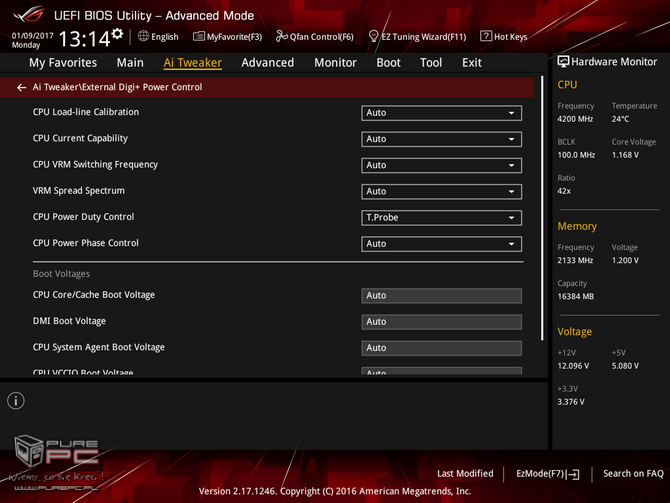Open MyFavorite(F3) folder icon
Image resolution: width=670 pixels, height=503 pixels.
(199, 37)
